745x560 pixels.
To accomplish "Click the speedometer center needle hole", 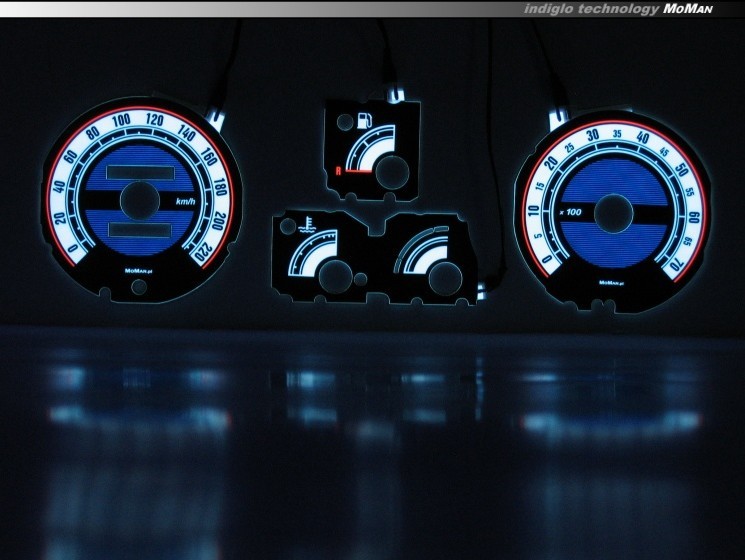I will 139,200.
